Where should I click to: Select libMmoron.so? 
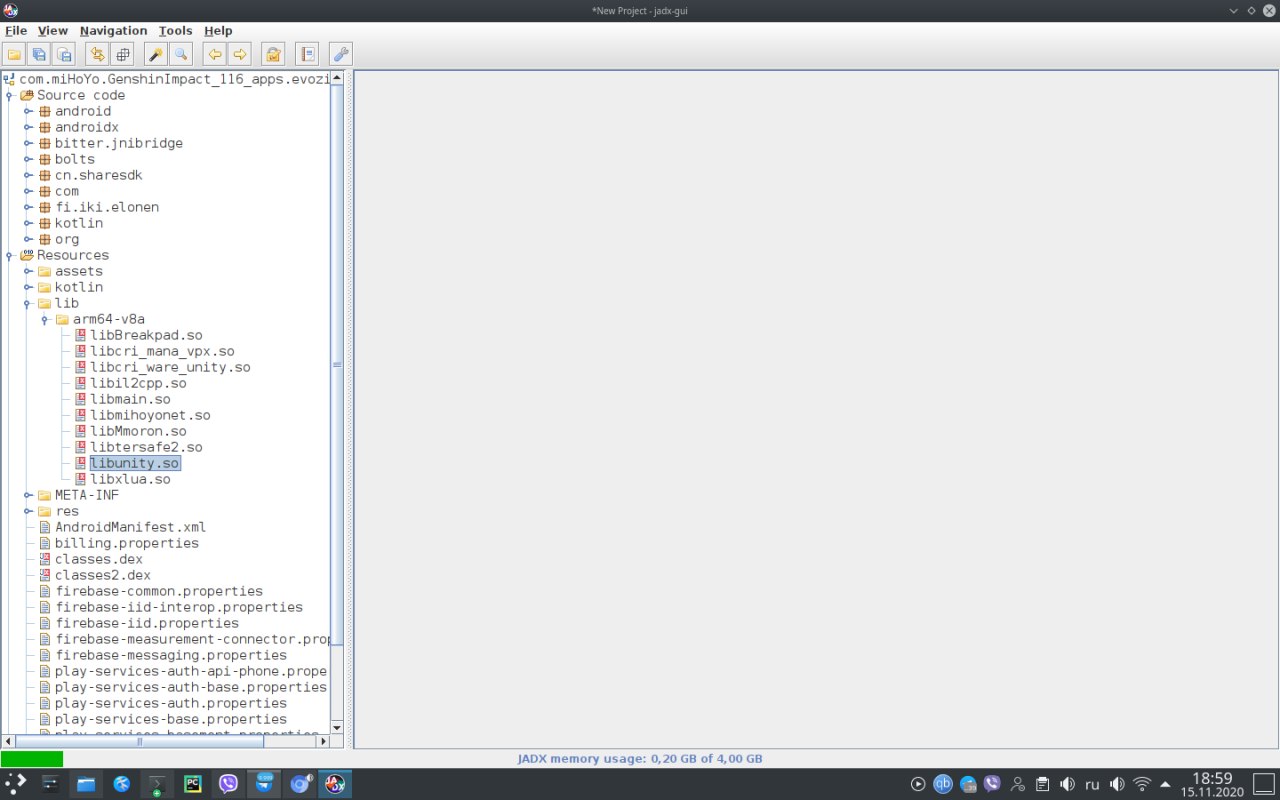tap(138, 431)
